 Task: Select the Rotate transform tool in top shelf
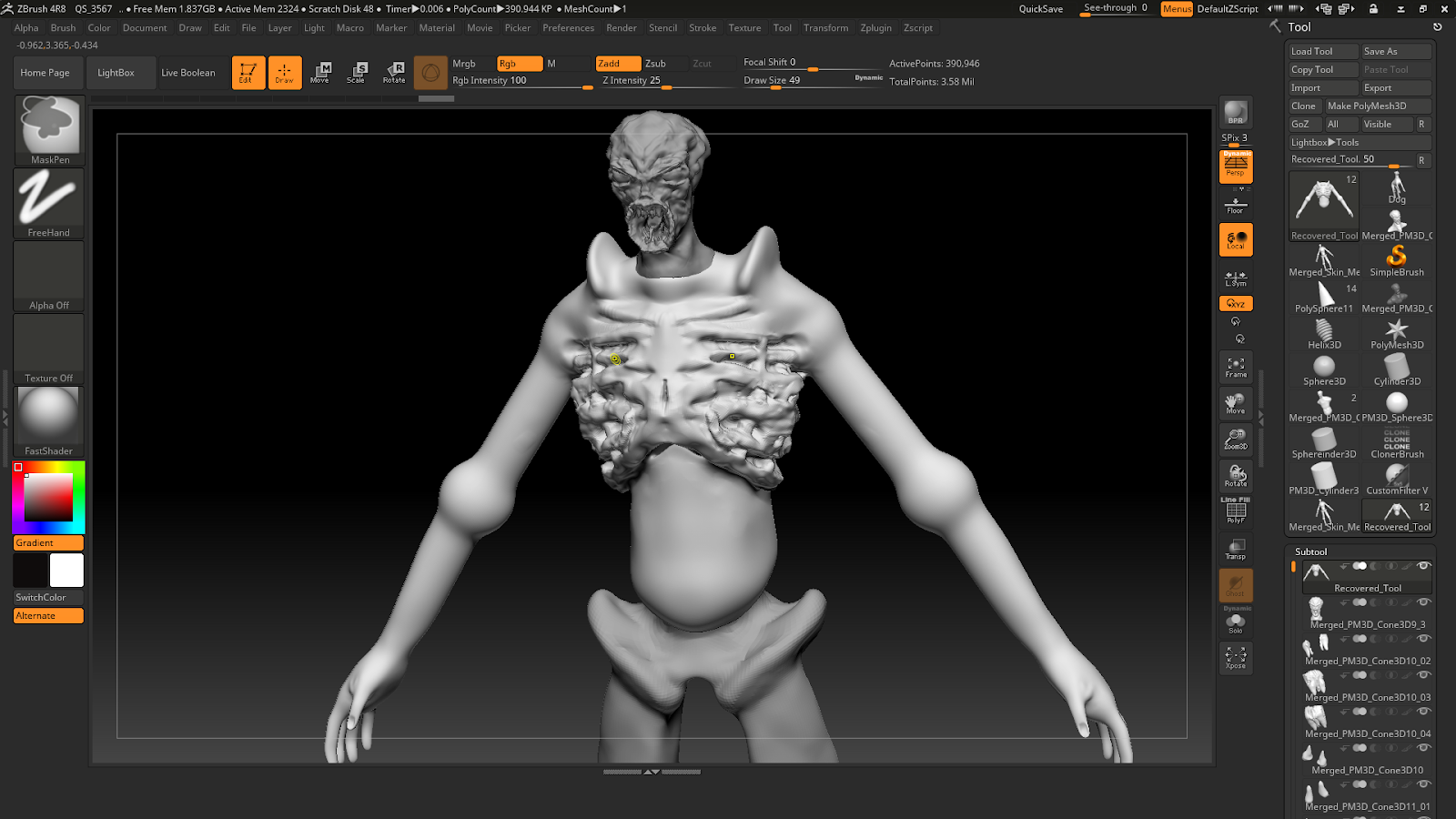[x=394, y=73]
